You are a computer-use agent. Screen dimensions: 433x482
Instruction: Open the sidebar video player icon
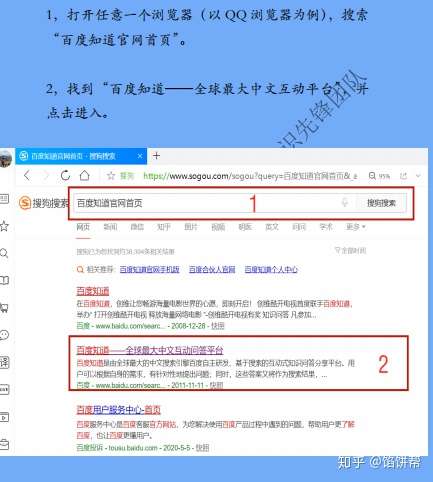click(x=4, y=417)
